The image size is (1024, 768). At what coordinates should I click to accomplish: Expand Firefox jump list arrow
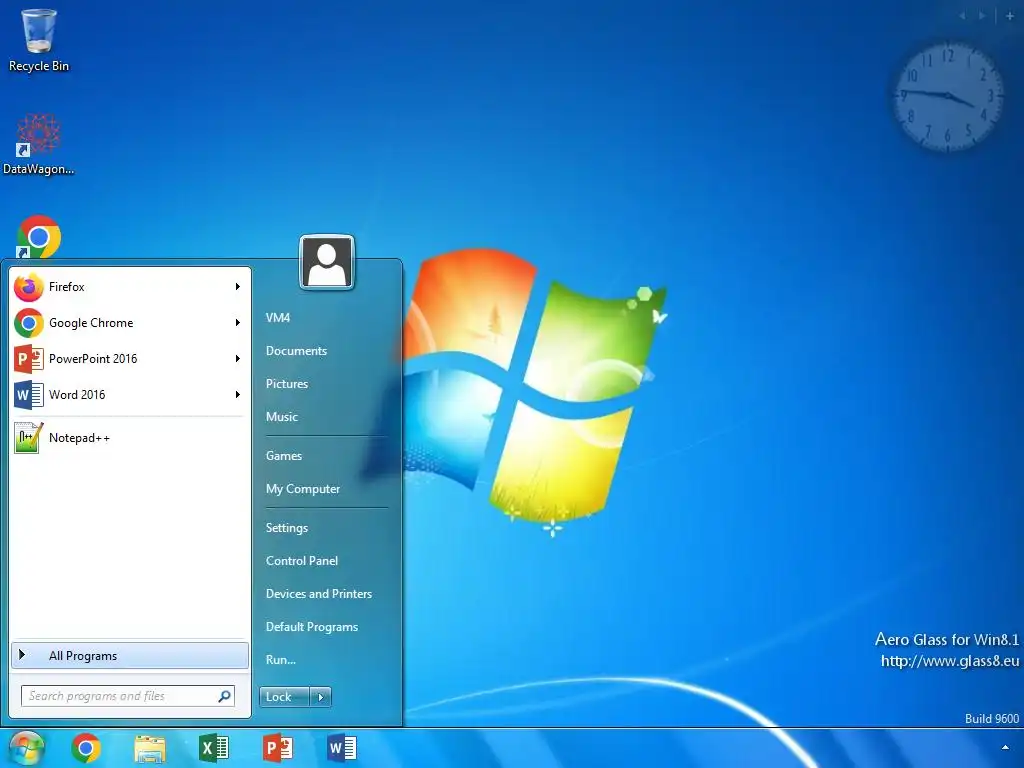tap(238, 287)
